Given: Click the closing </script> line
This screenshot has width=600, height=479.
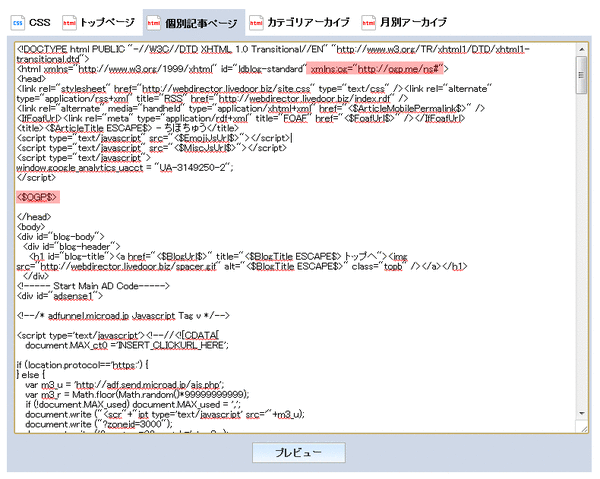Looking at the screenshot, I should coord(36,178).
